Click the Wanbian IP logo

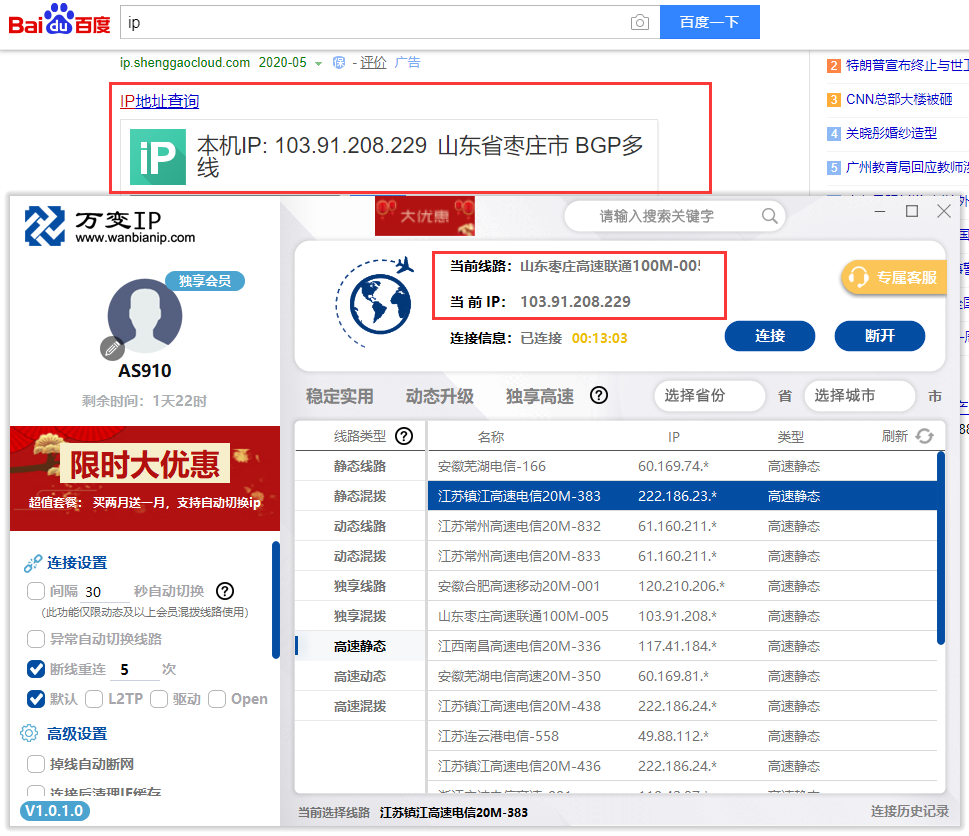[x=109, y=226]
